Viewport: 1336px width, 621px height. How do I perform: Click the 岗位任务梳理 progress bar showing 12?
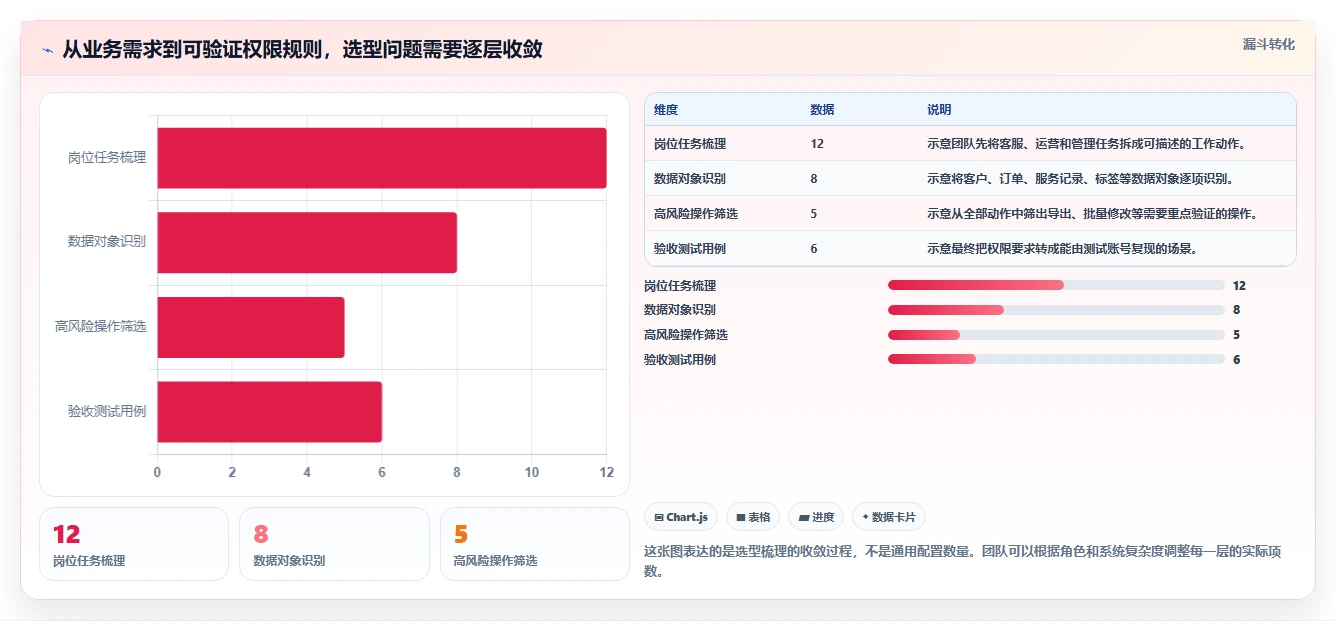point(1056,285)
